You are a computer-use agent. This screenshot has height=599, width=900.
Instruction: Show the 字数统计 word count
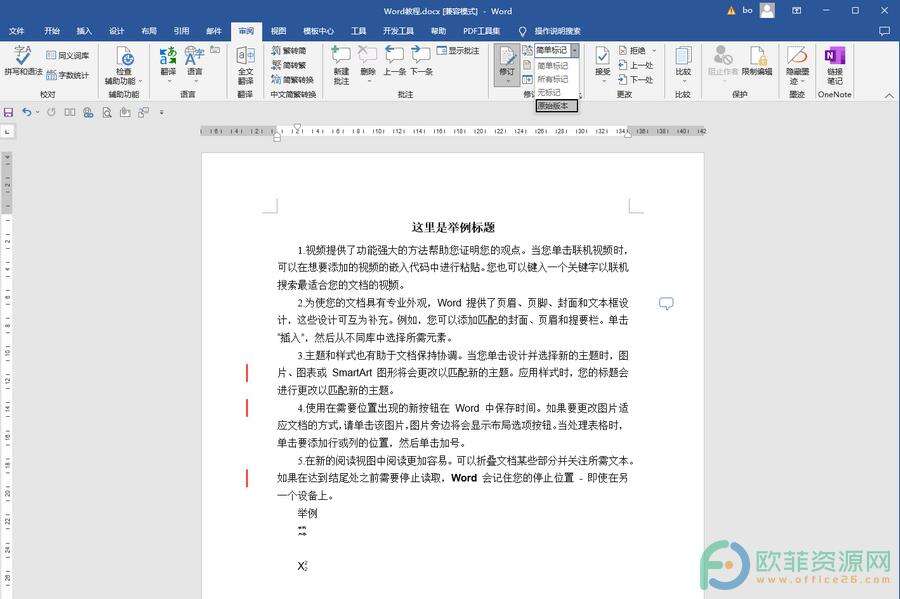(67, 75)
